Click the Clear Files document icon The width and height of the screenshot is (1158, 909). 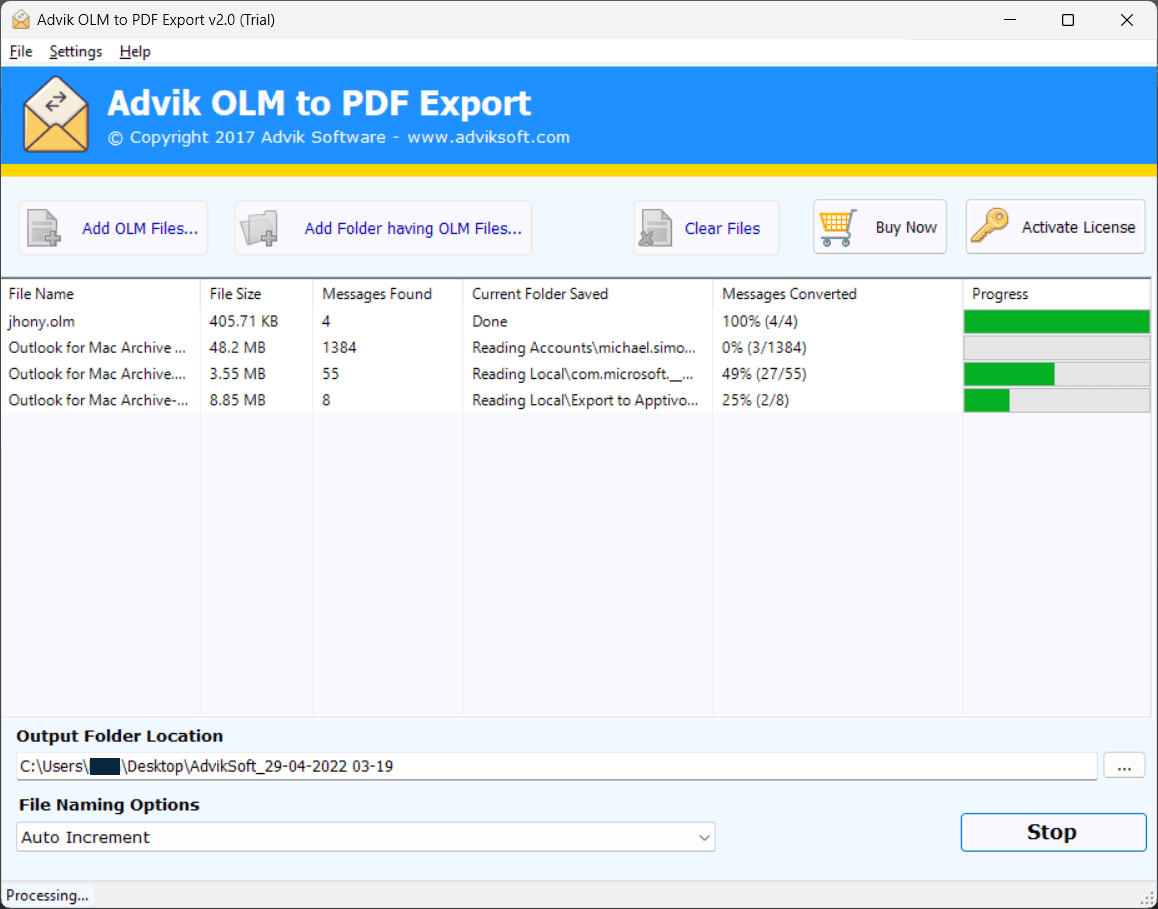click(656, 227)
